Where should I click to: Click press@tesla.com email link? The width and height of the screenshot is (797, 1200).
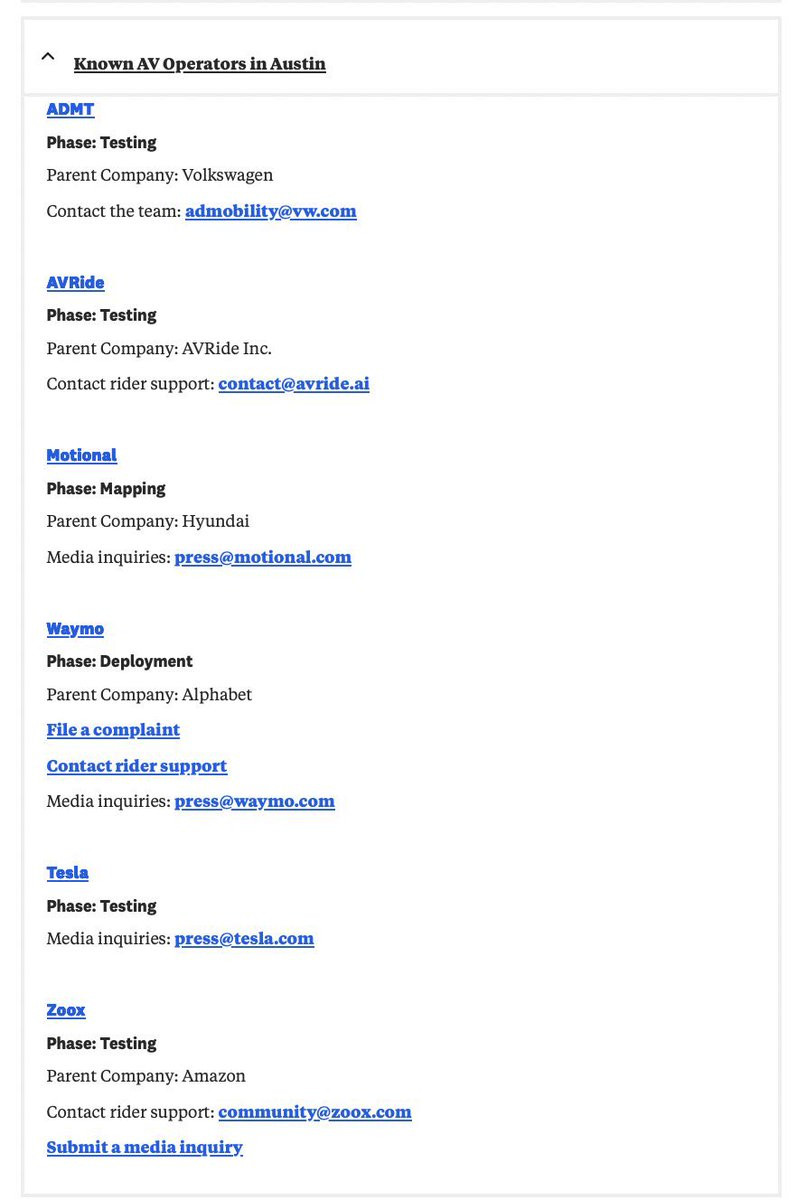[x=244, y=939]
